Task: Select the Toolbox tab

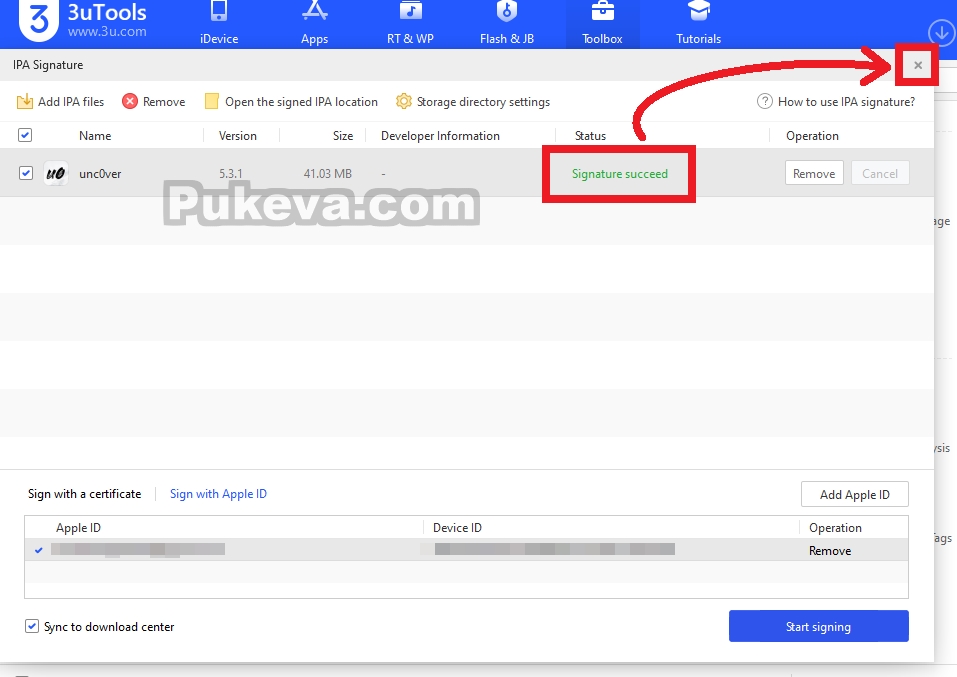Action: tap(602, 24)
